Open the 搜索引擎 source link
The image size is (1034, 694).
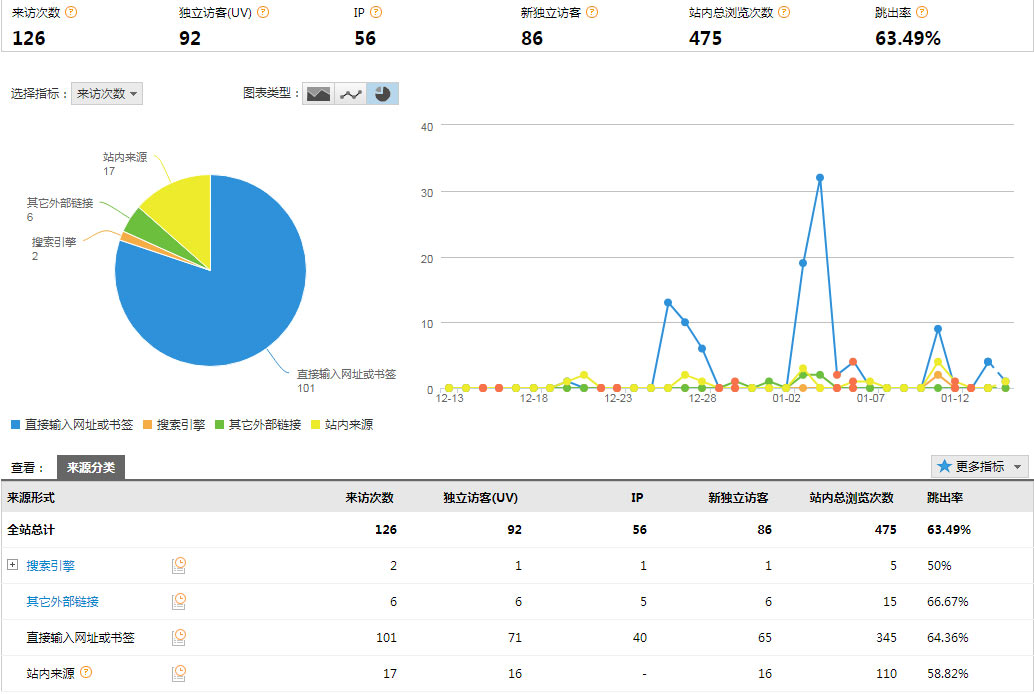(x=51, y=565)
